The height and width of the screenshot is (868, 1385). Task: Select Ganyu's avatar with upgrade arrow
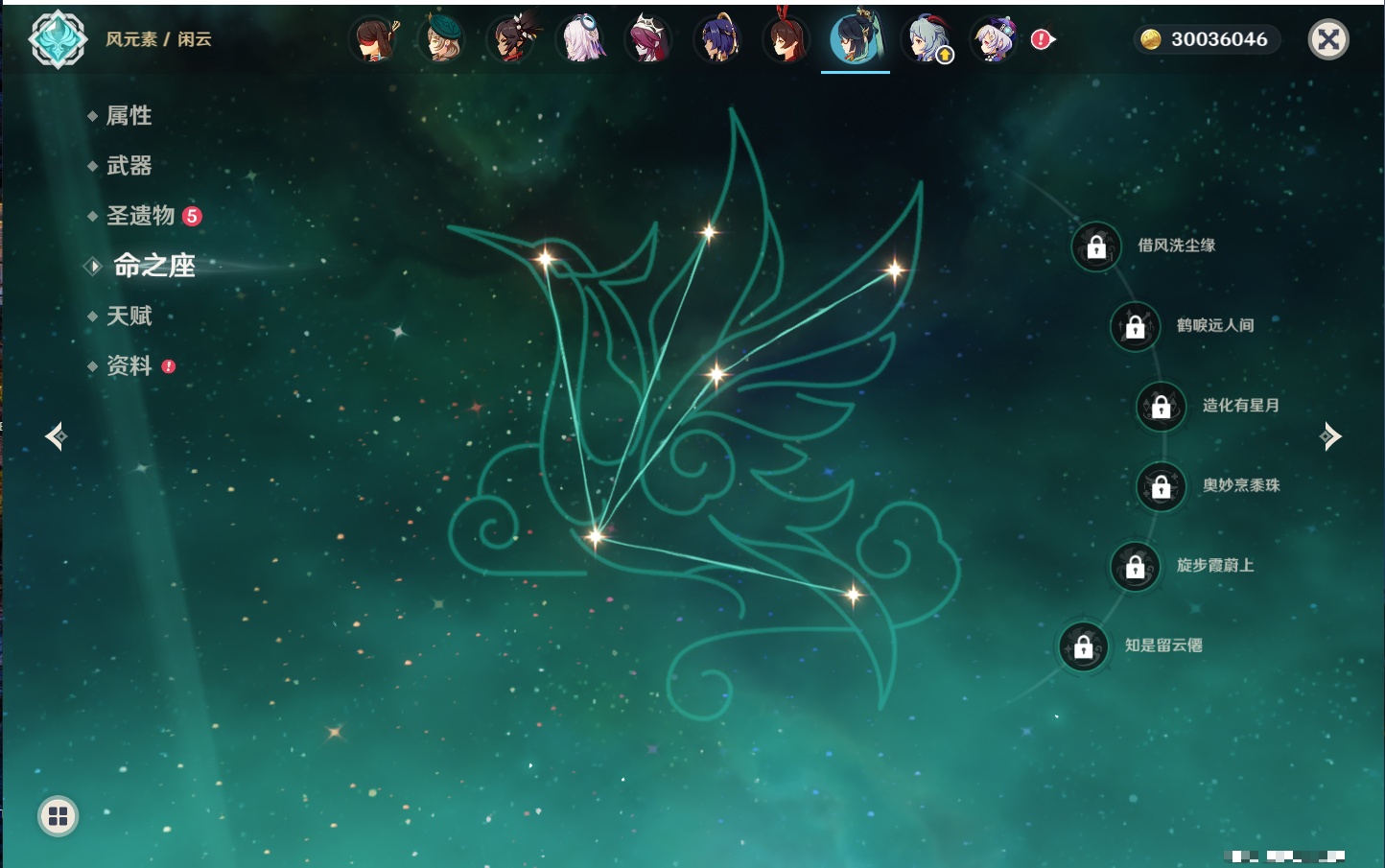927,39
